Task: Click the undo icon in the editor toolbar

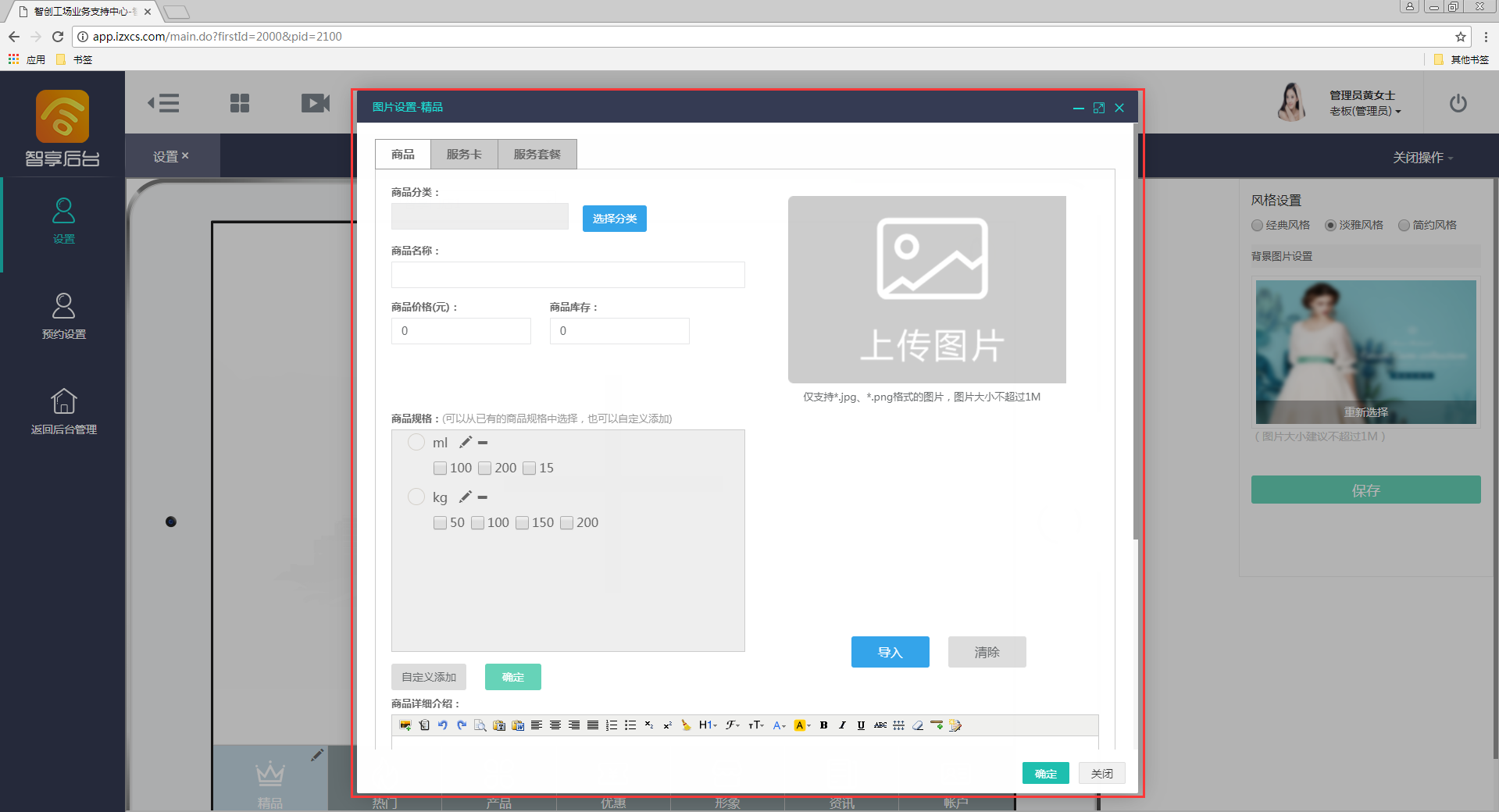Action: (443, 725)
